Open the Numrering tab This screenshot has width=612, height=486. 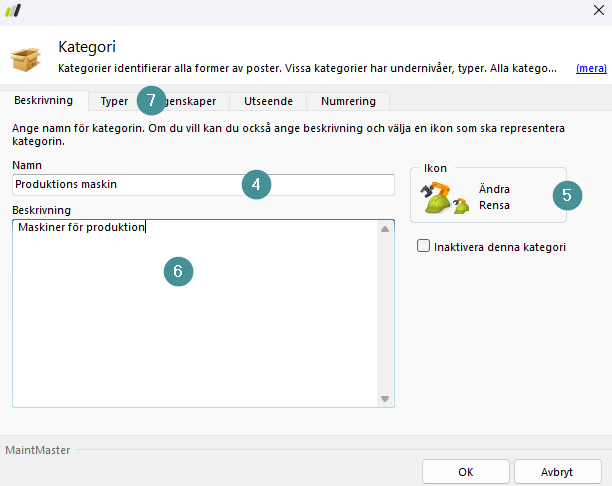pyautogui.click(x=348, y=101)
